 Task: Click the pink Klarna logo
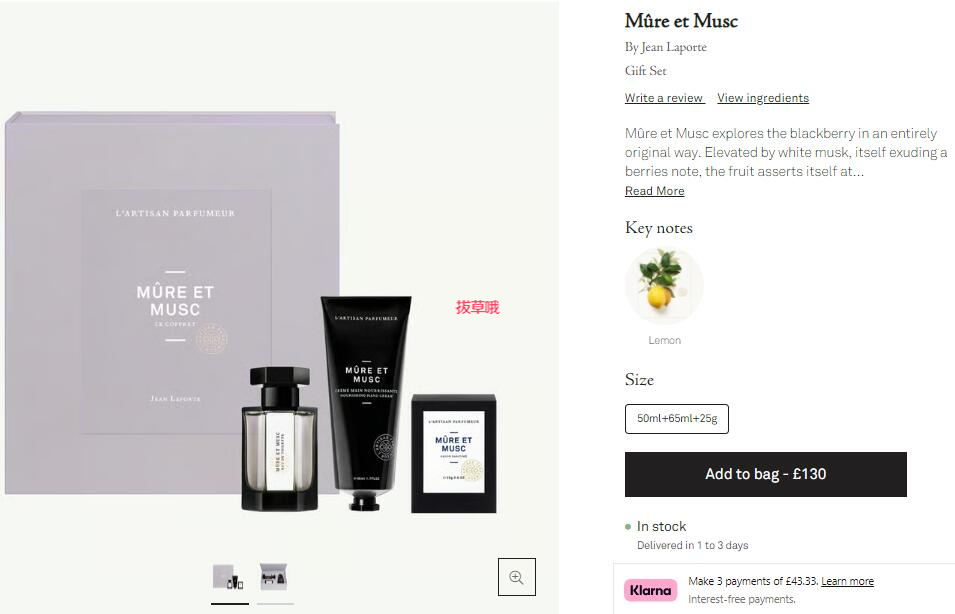[650, 590]
